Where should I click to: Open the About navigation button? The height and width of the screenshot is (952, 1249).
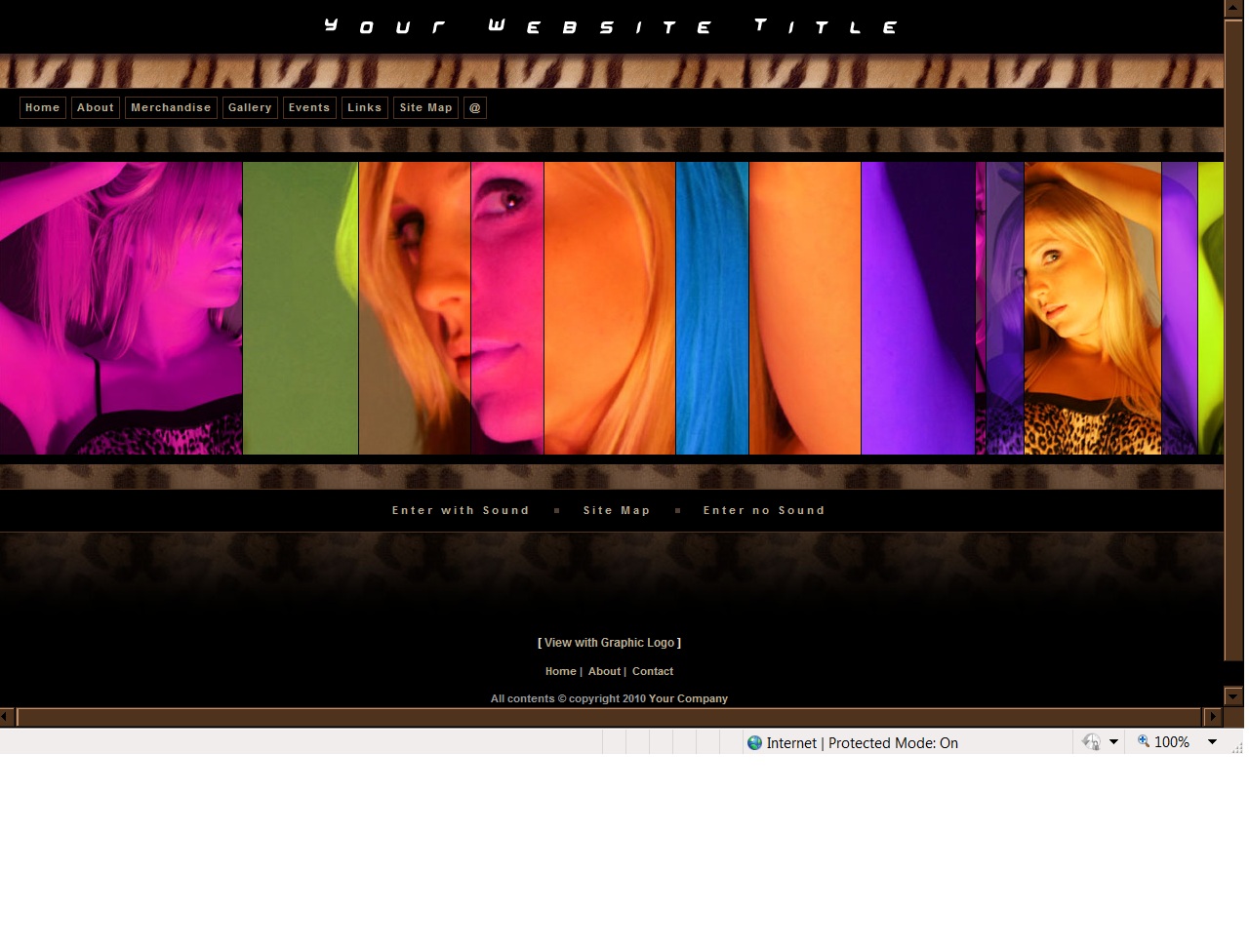point(96,108)
